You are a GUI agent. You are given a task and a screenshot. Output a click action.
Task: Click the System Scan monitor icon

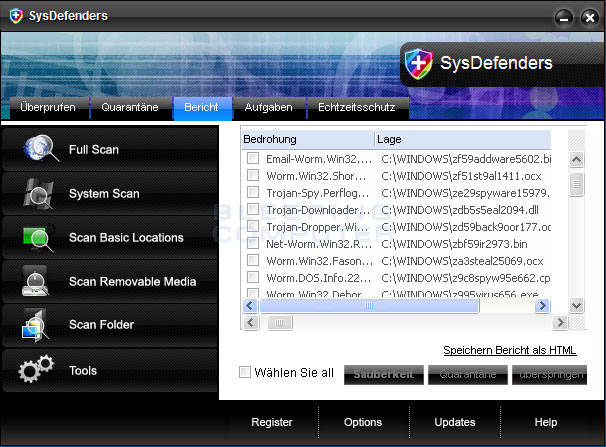tap(38, 193)
